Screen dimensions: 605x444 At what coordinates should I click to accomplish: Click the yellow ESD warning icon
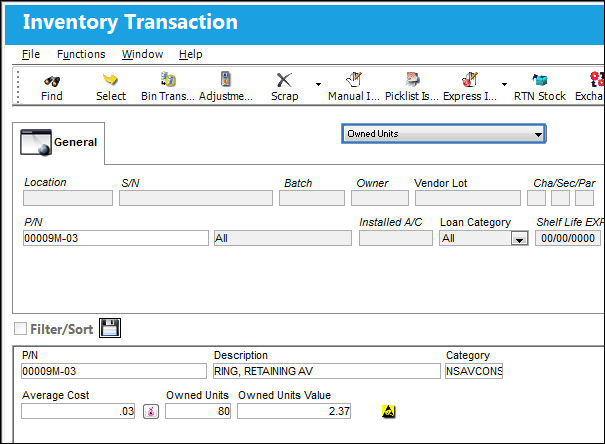(x=389, y=411)
